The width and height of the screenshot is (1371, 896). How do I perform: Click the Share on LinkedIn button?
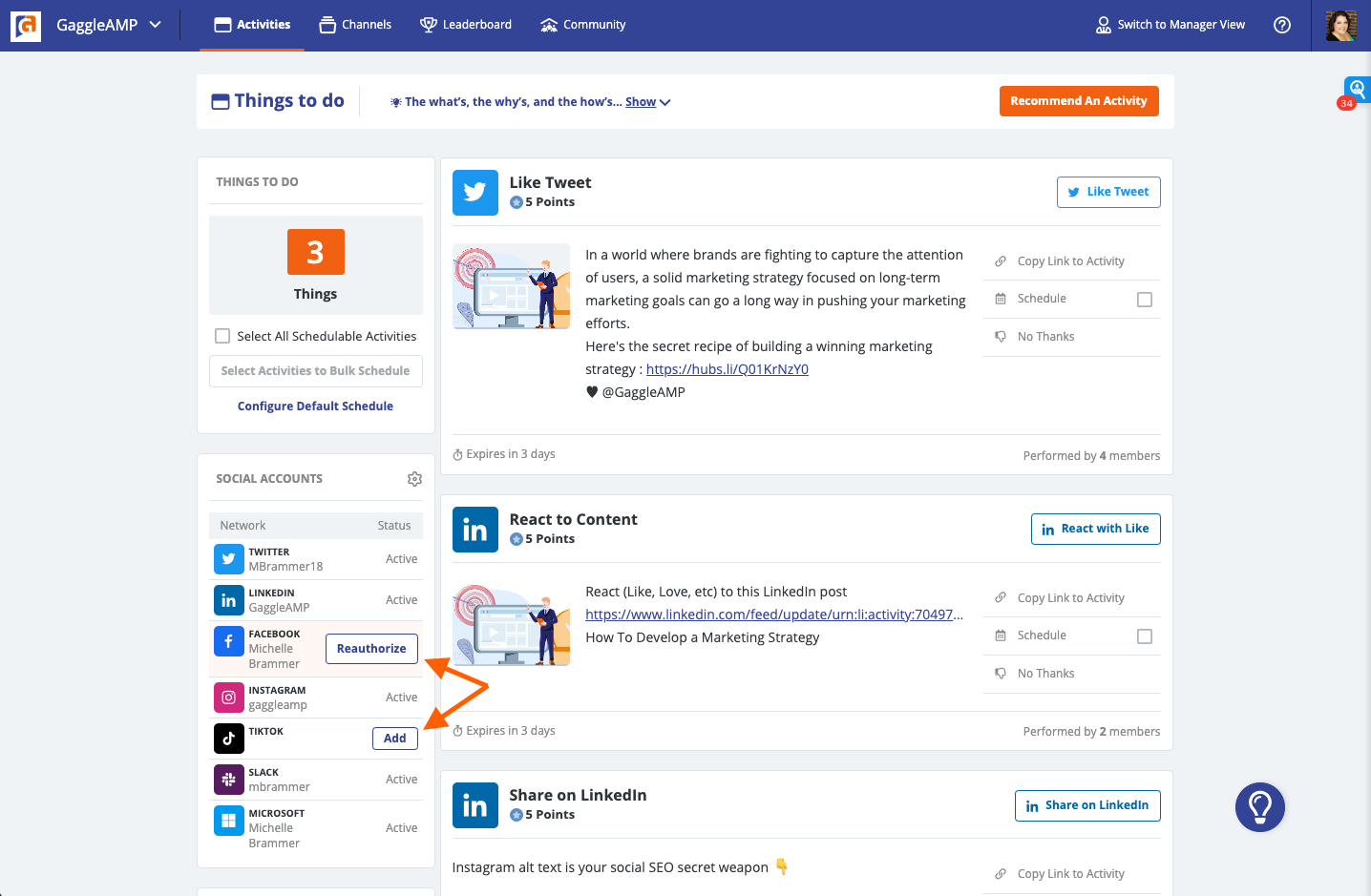pyautogui.click(x=1087, y=805)
